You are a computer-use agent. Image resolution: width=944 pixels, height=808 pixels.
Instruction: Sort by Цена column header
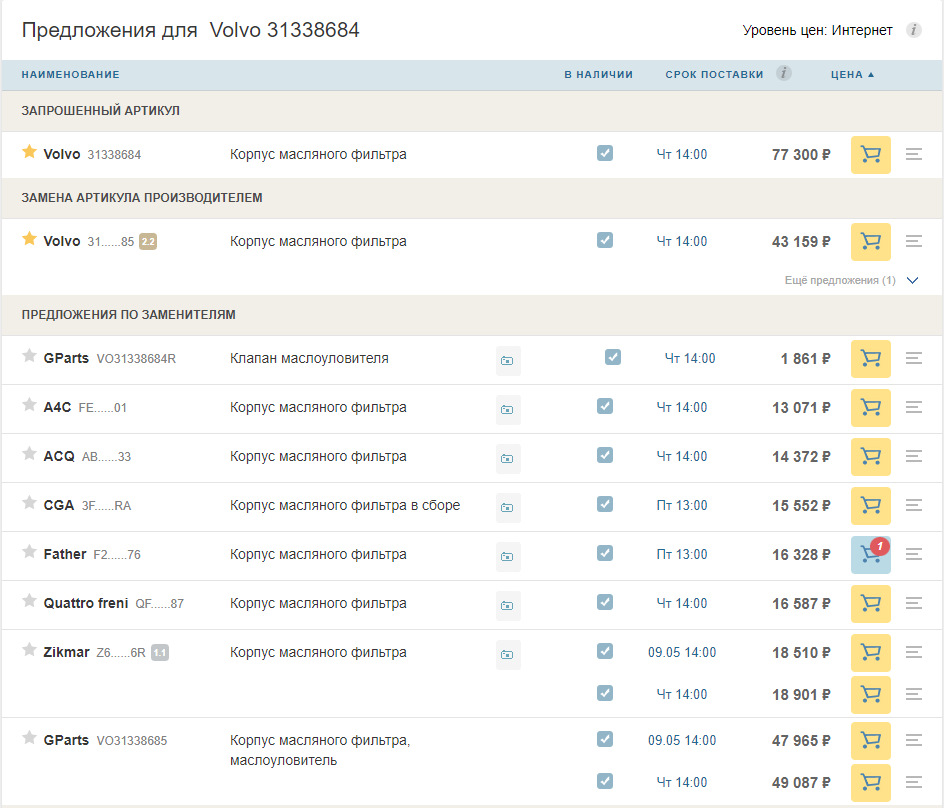coord(852,75)
